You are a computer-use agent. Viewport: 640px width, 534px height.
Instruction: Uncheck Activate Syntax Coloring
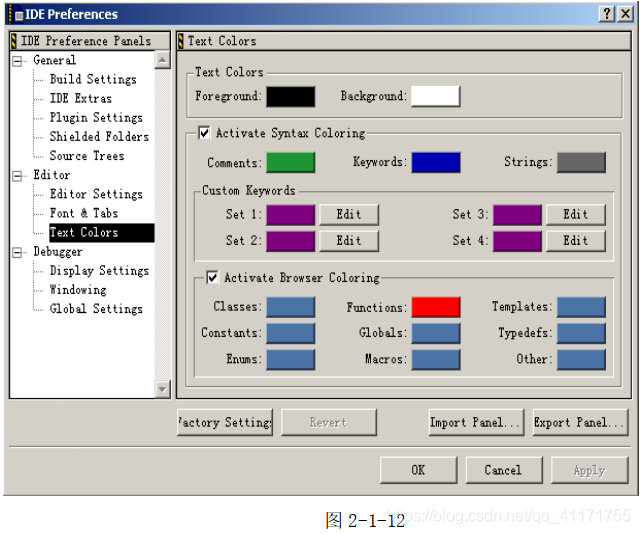click(204, 133)
